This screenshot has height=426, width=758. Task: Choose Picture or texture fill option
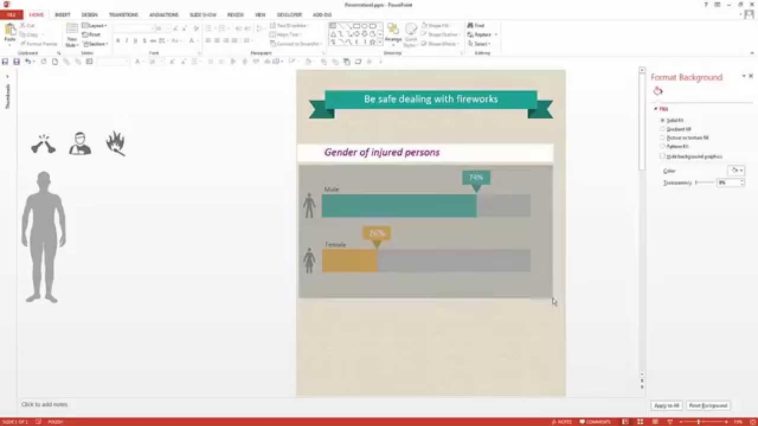click(662, 138)
